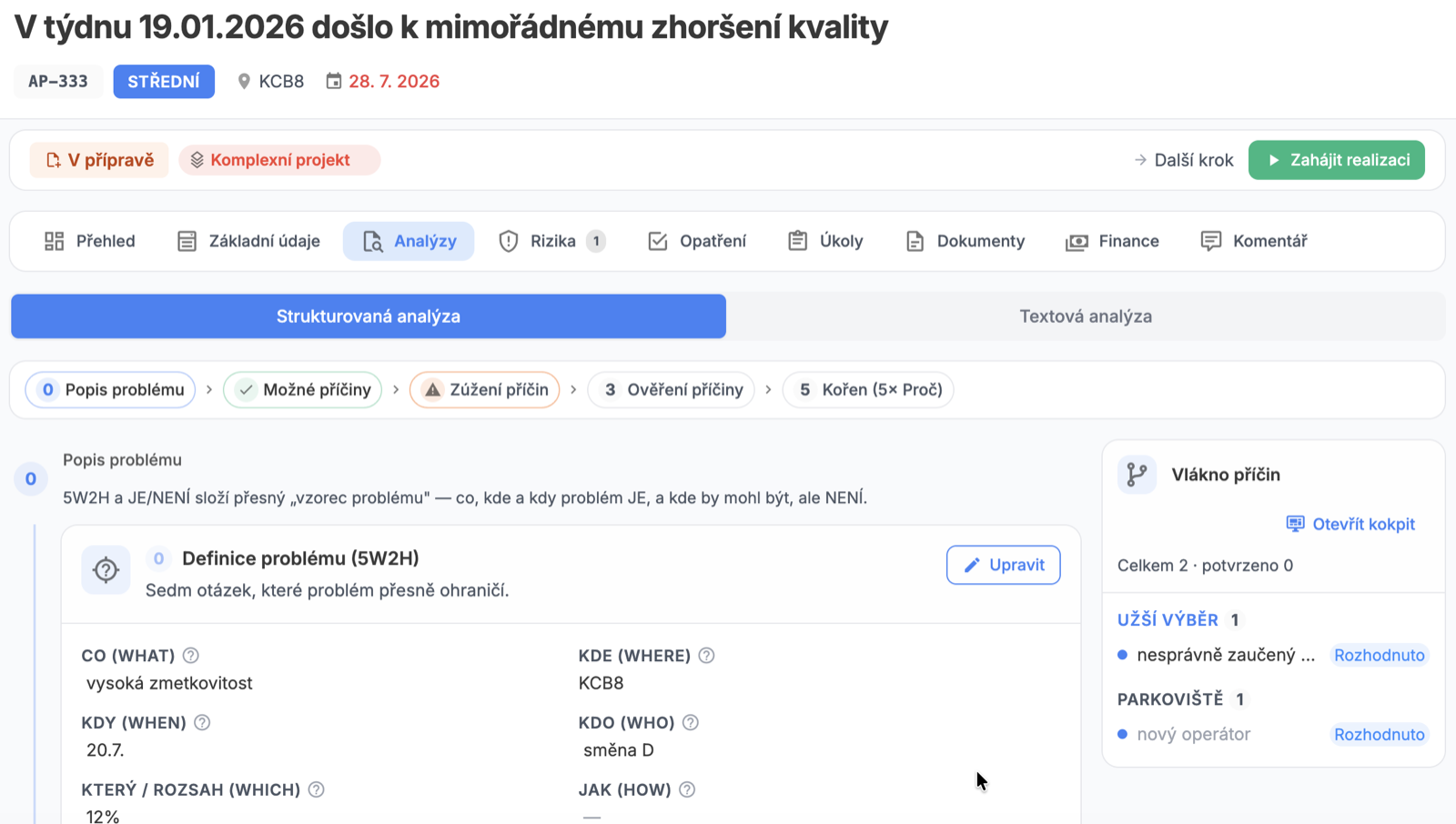Click Upravit to edit problem definition
Image resolution: width=1456 pixels, height=824 pixels.
pos(1004,565)
